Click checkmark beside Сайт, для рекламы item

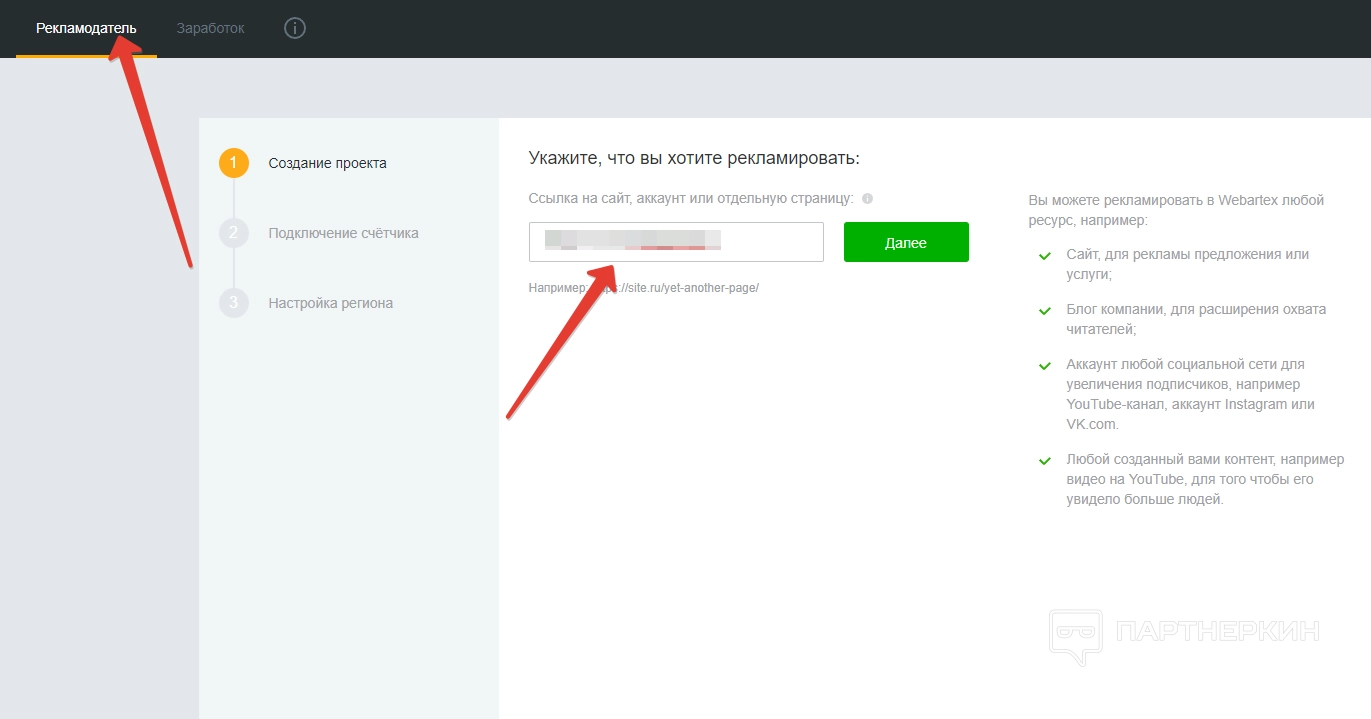coord(1045,256)
